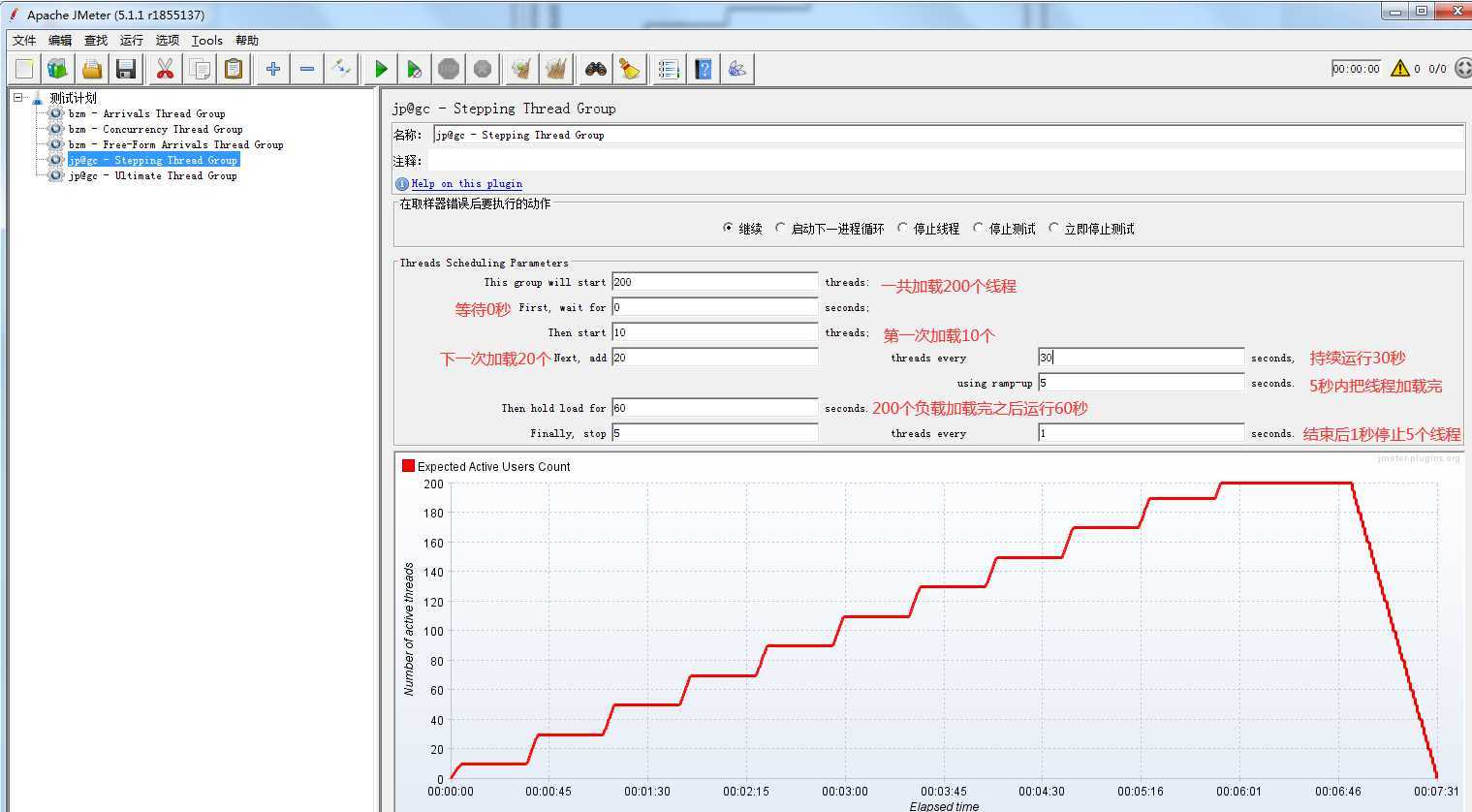Click the Expected Active Users Count legend text

tap(493, 466)
